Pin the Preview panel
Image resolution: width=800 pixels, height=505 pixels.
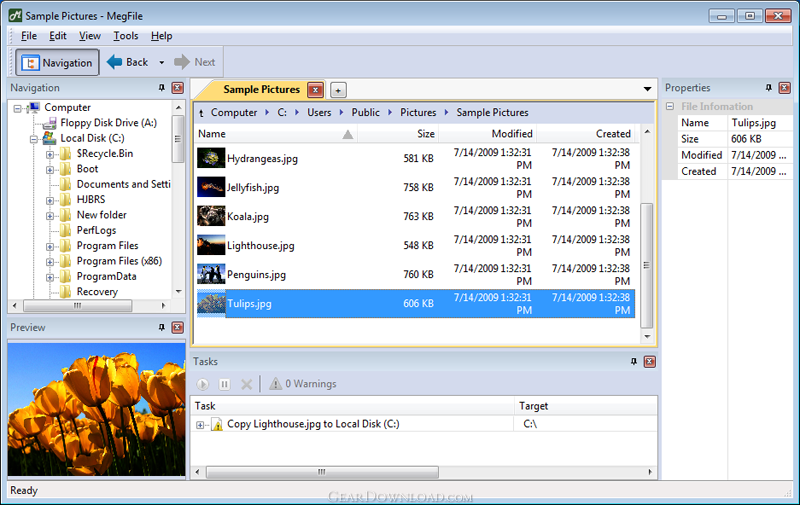pyautogui.click(x=162, y=327)
